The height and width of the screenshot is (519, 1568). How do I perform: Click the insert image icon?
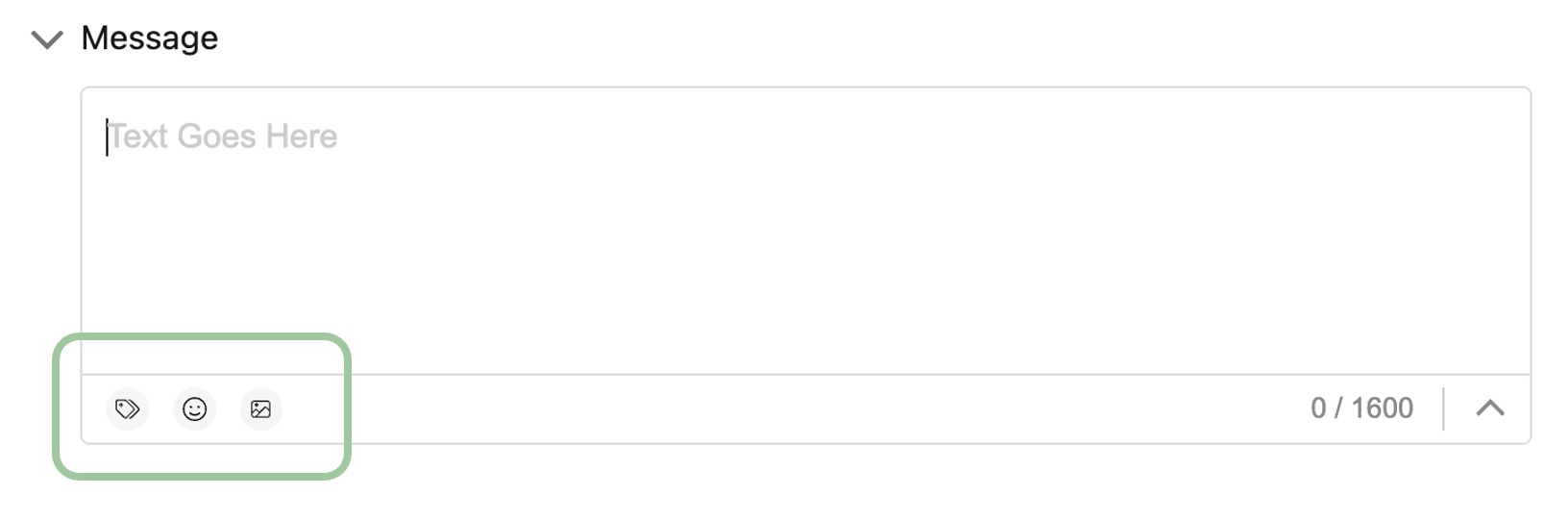(x=260, y=409)
